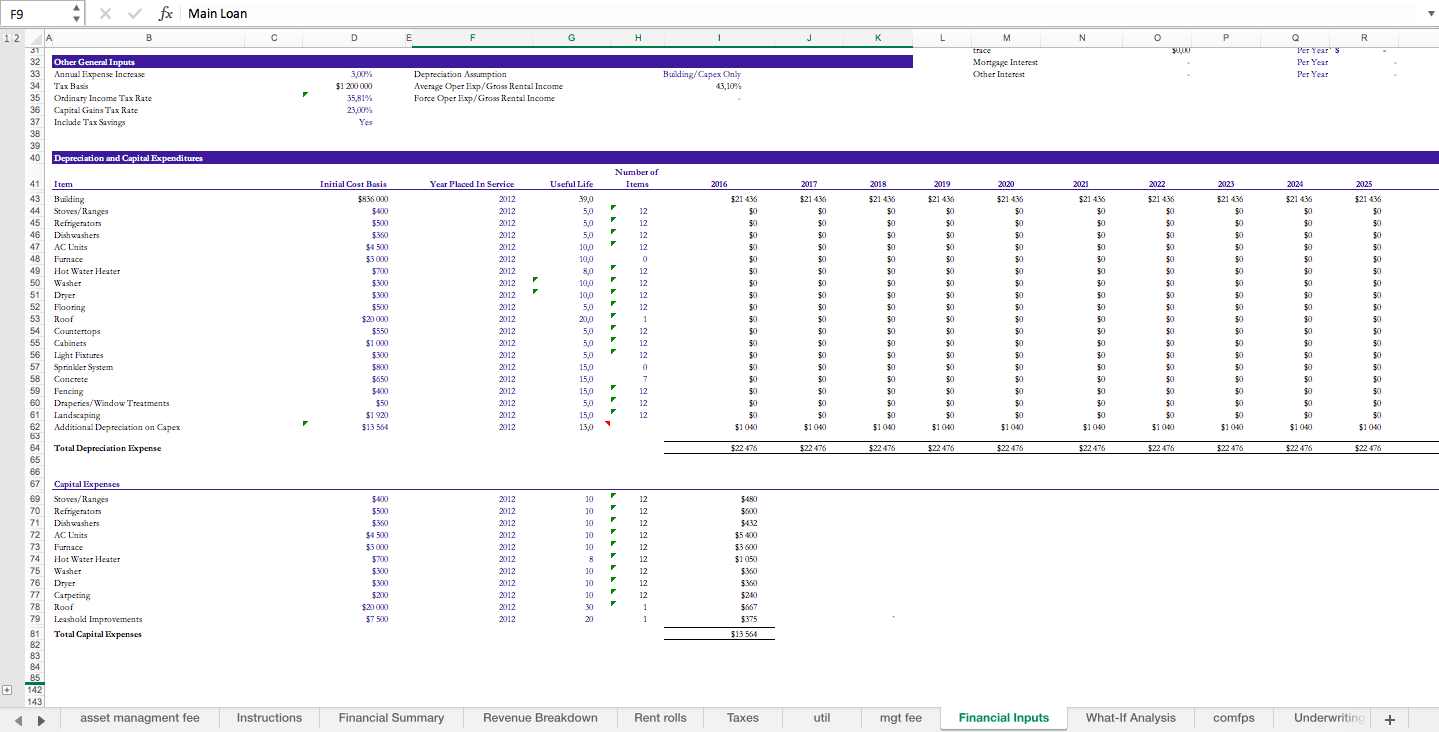Select the Financial Summary sheet tab
Screen dimensions: 1439x732
tap(390, 718)
